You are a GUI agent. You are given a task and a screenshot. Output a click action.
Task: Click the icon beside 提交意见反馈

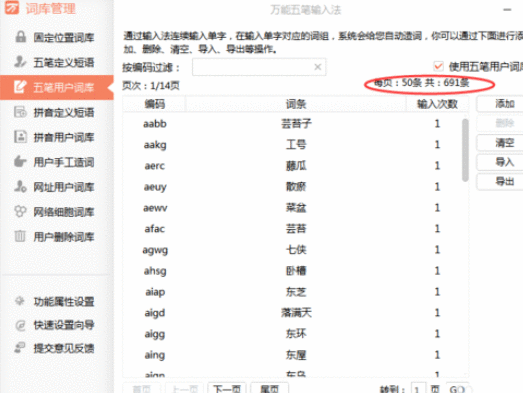coord(20,348)
